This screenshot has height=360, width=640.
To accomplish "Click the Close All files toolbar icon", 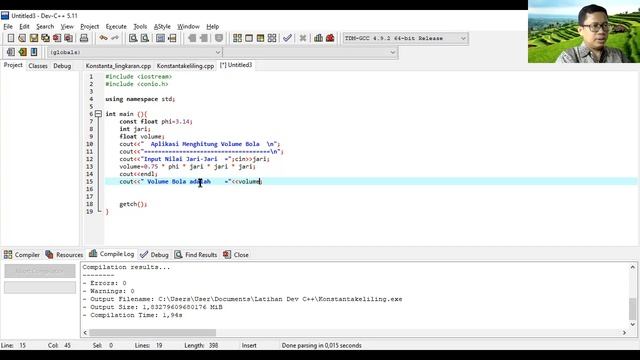I will (x=69, y=38).
